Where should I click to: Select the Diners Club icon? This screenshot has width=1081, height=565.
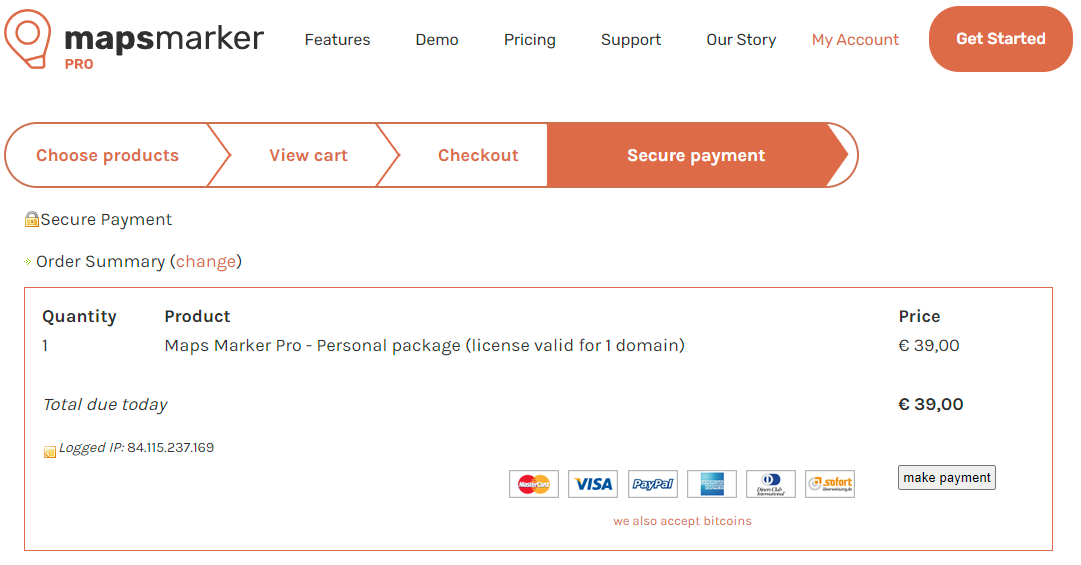pyautogui.click(x=771, y=484)
